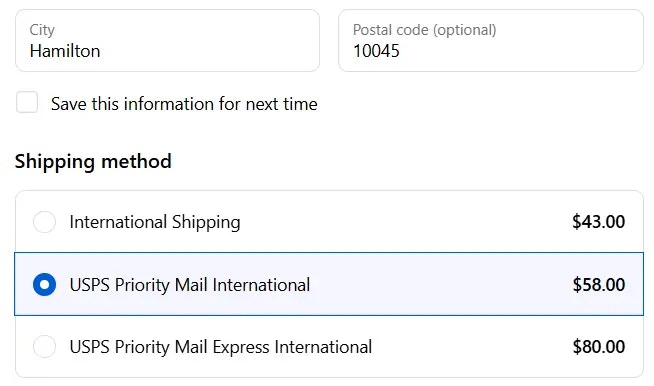Click the Shipping method heading

click(93, 161)
